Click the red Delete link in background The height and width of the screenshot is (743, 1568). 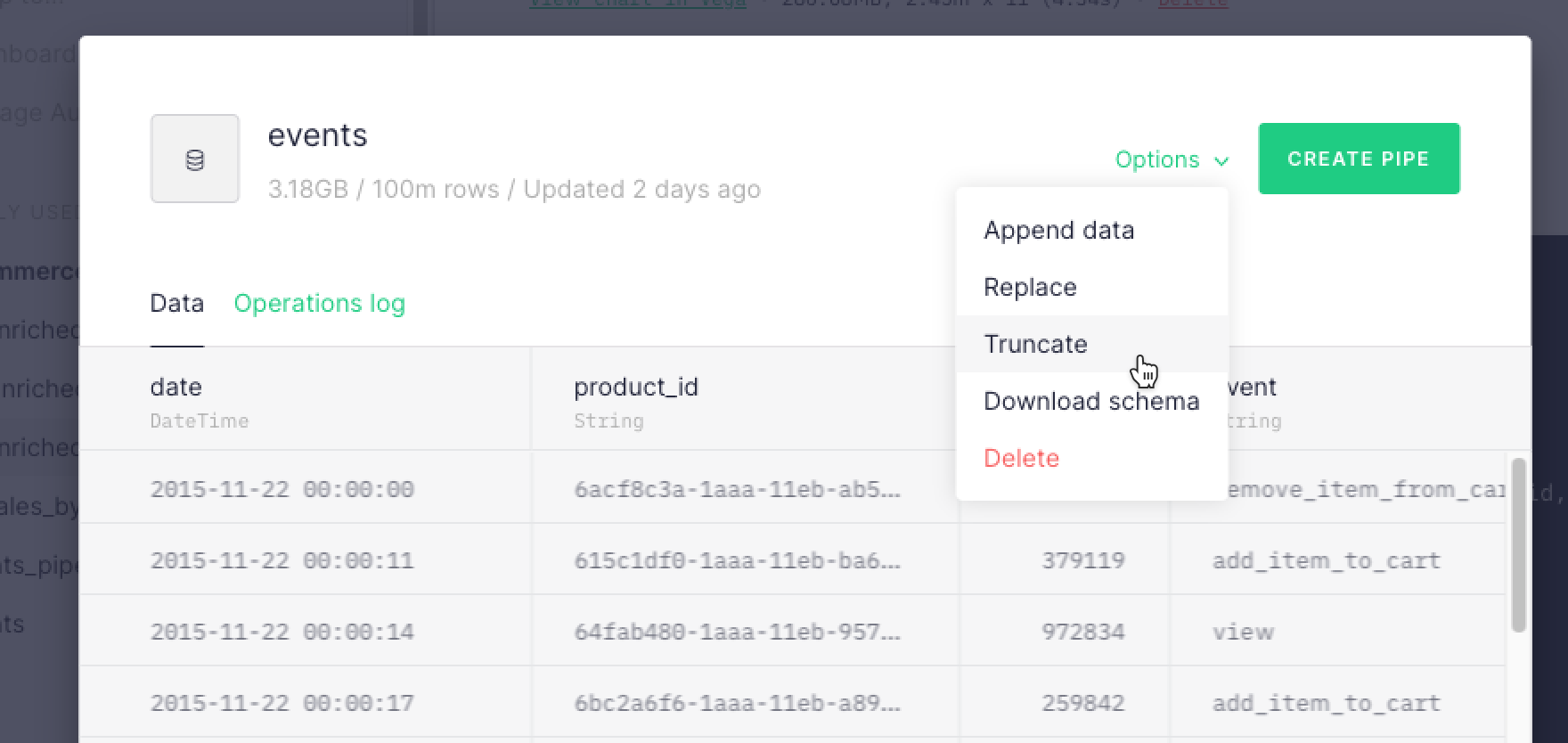[1192, 4]
